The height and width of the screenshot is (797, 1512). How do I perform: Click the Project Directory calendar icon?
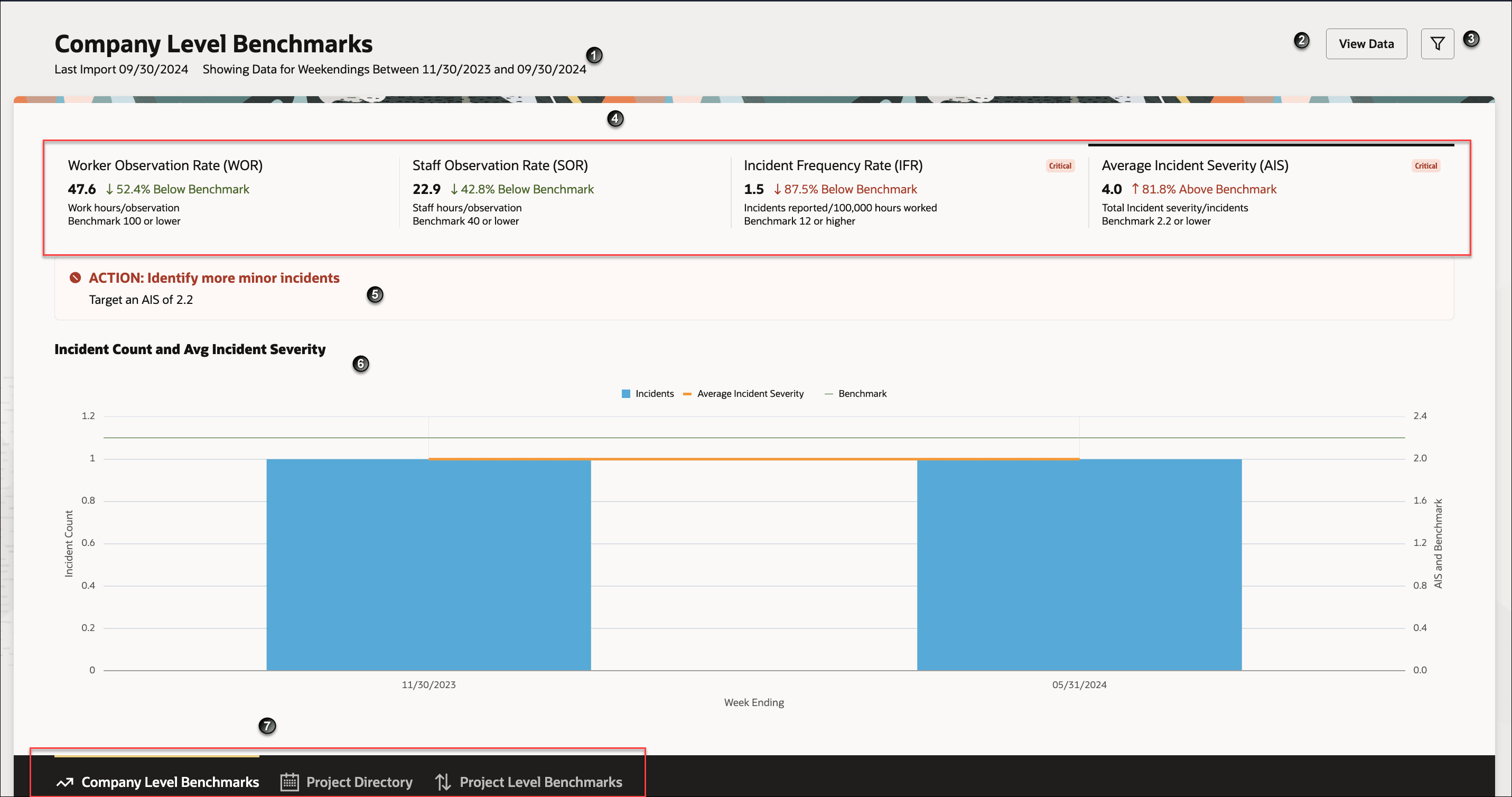tap(290, 782)
